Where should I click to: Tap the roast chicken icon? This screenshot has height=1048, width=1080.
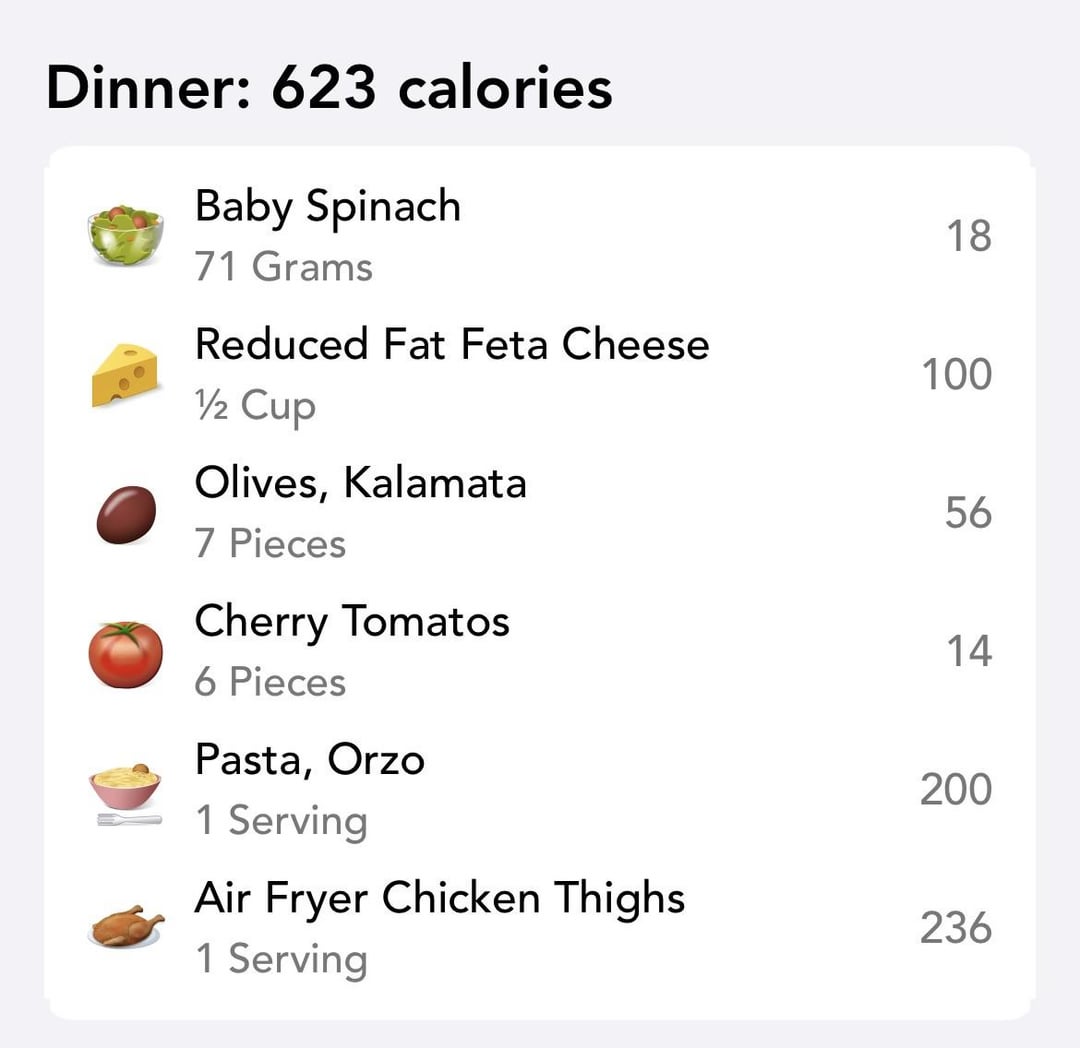[127, 927]
